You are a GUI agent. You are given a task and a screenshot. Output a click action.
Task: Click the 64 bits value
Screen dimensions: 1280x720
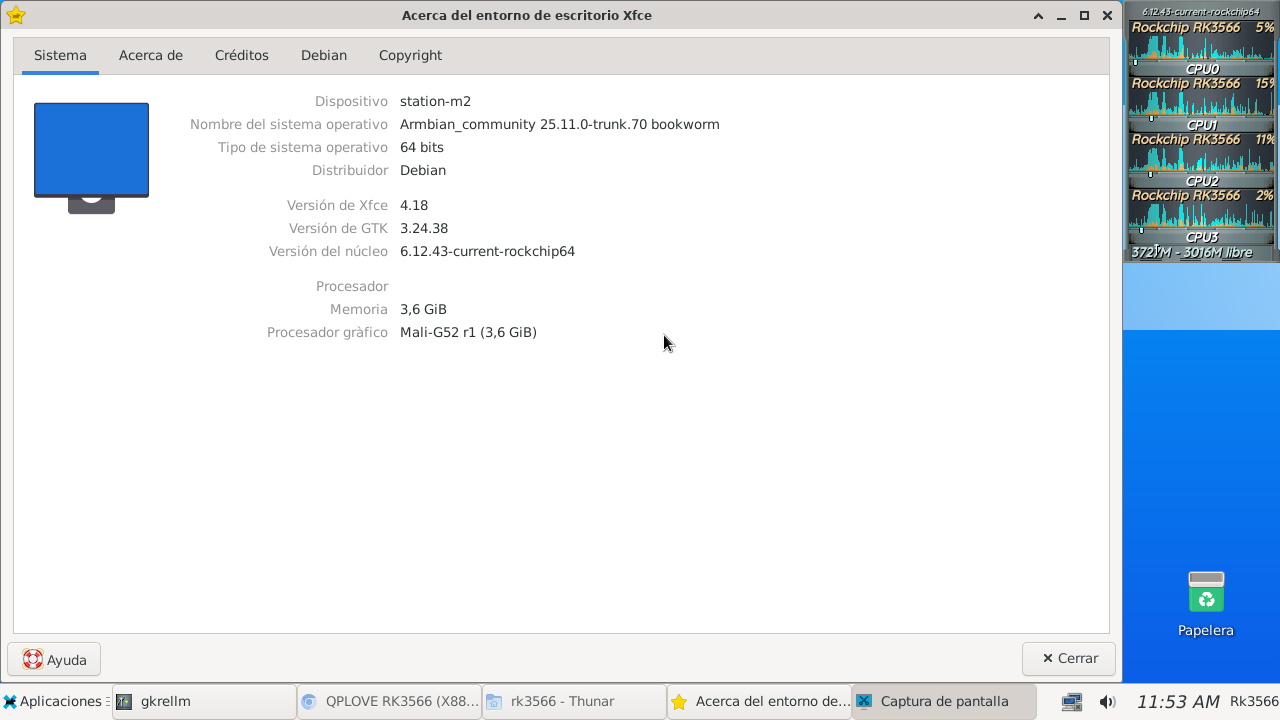[422, 147]
